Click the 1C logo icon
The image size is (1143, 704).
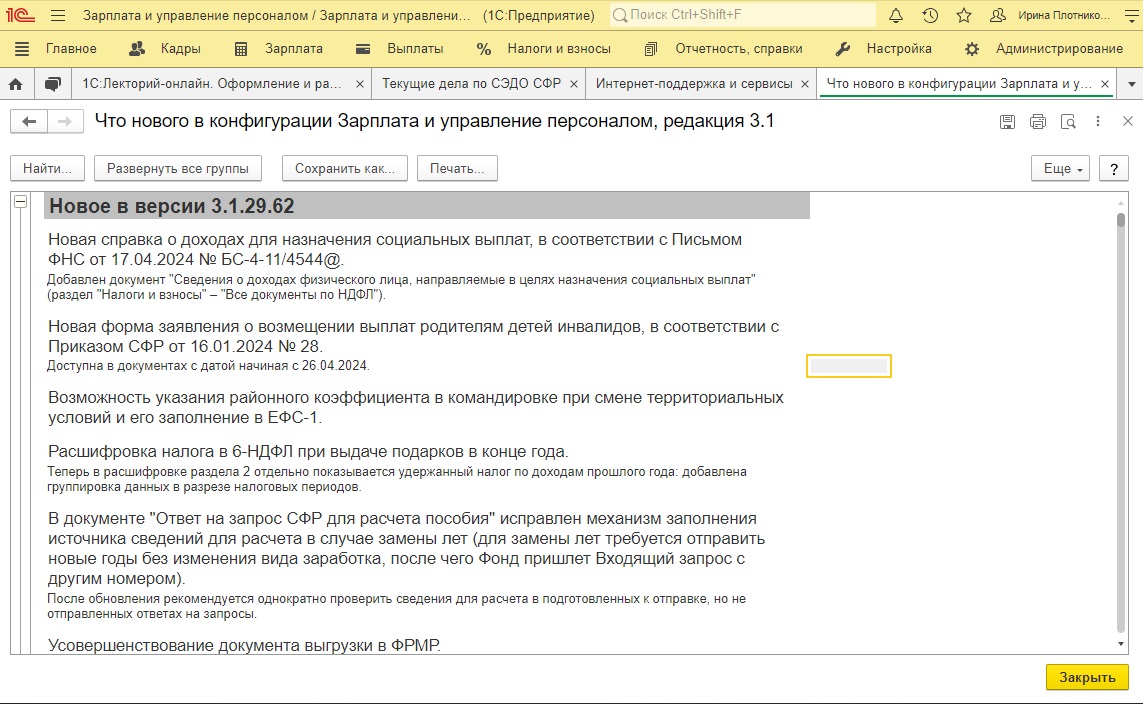[20, 15]
